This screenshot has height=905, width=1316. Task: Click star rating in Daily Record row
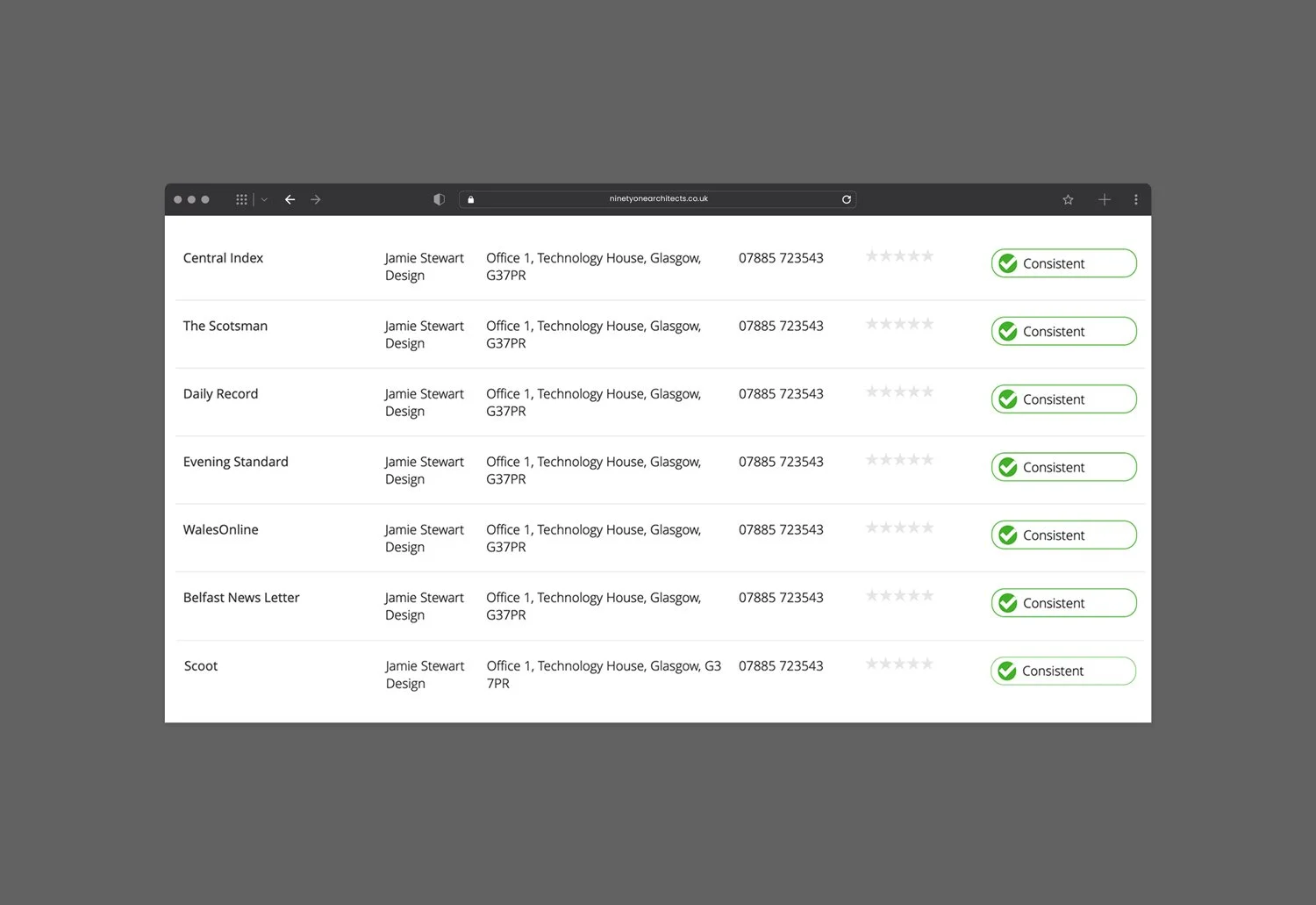(899, 391)
